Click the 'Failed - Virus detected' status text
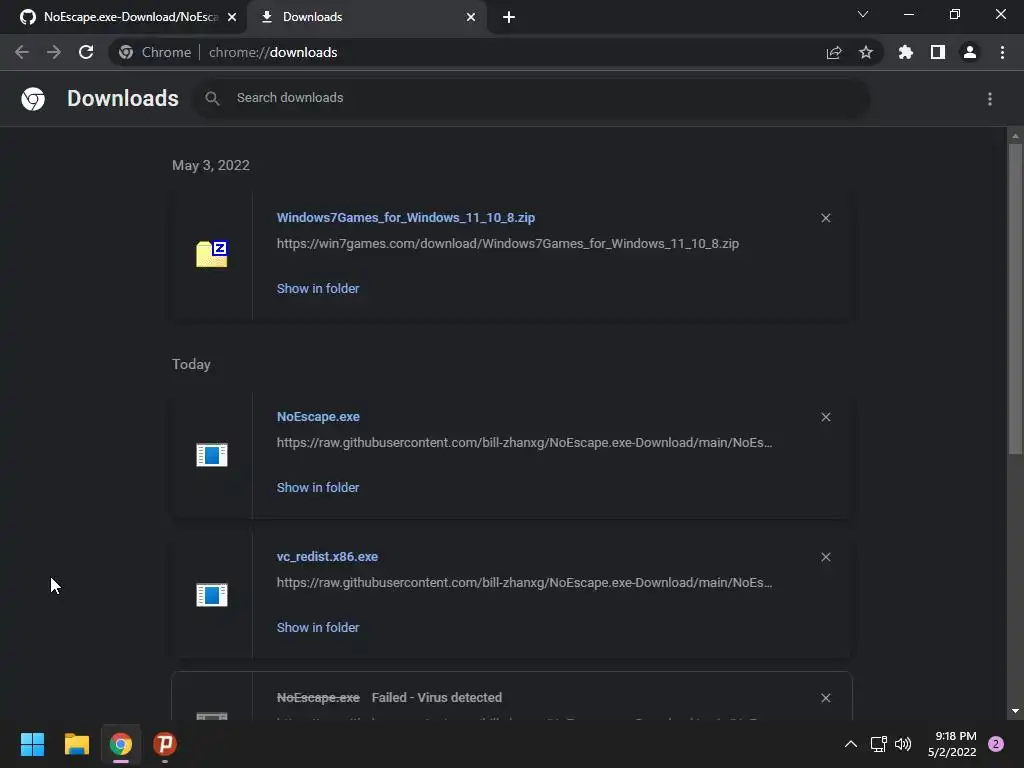Viewport: 1024px width, 768px height. [437, 697]
